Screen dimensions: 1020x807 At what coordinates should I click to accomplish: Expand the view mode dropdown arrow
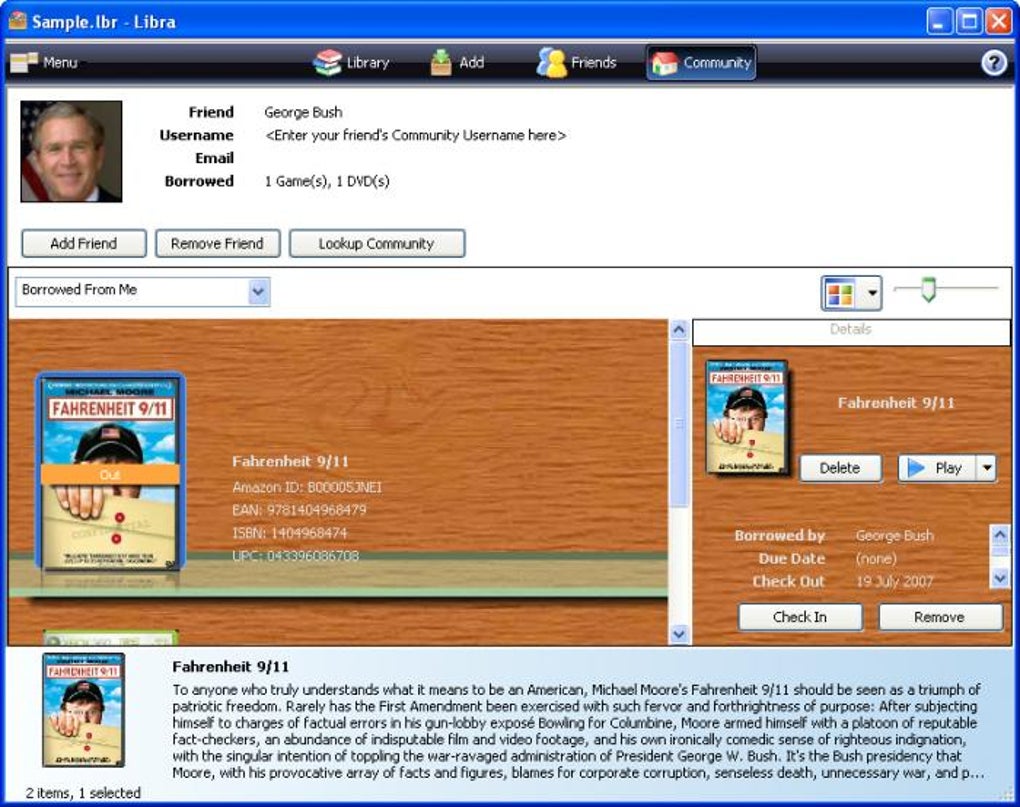872,293
